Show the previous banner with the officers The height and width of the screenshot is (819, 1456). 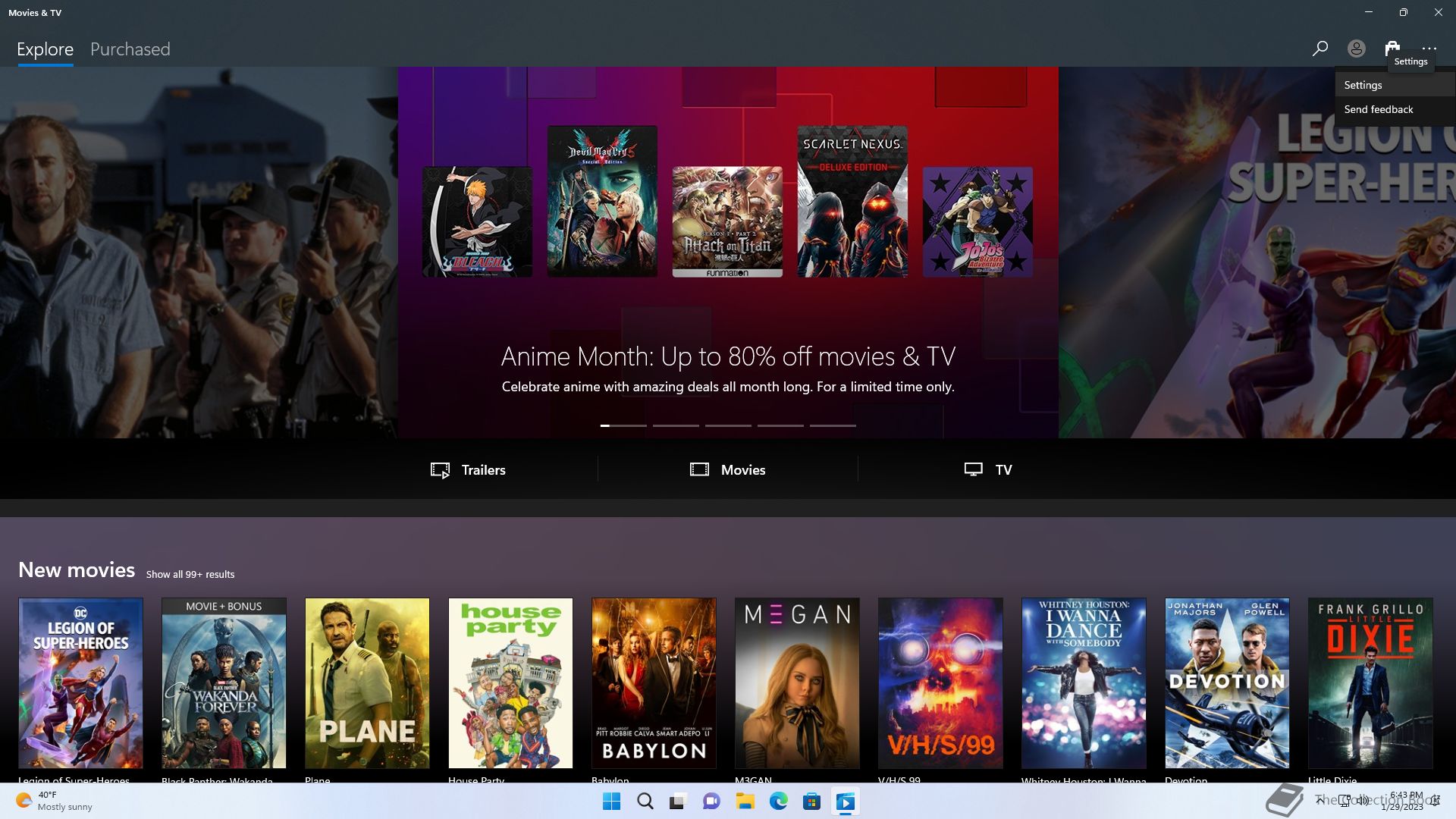pos(199,253)
